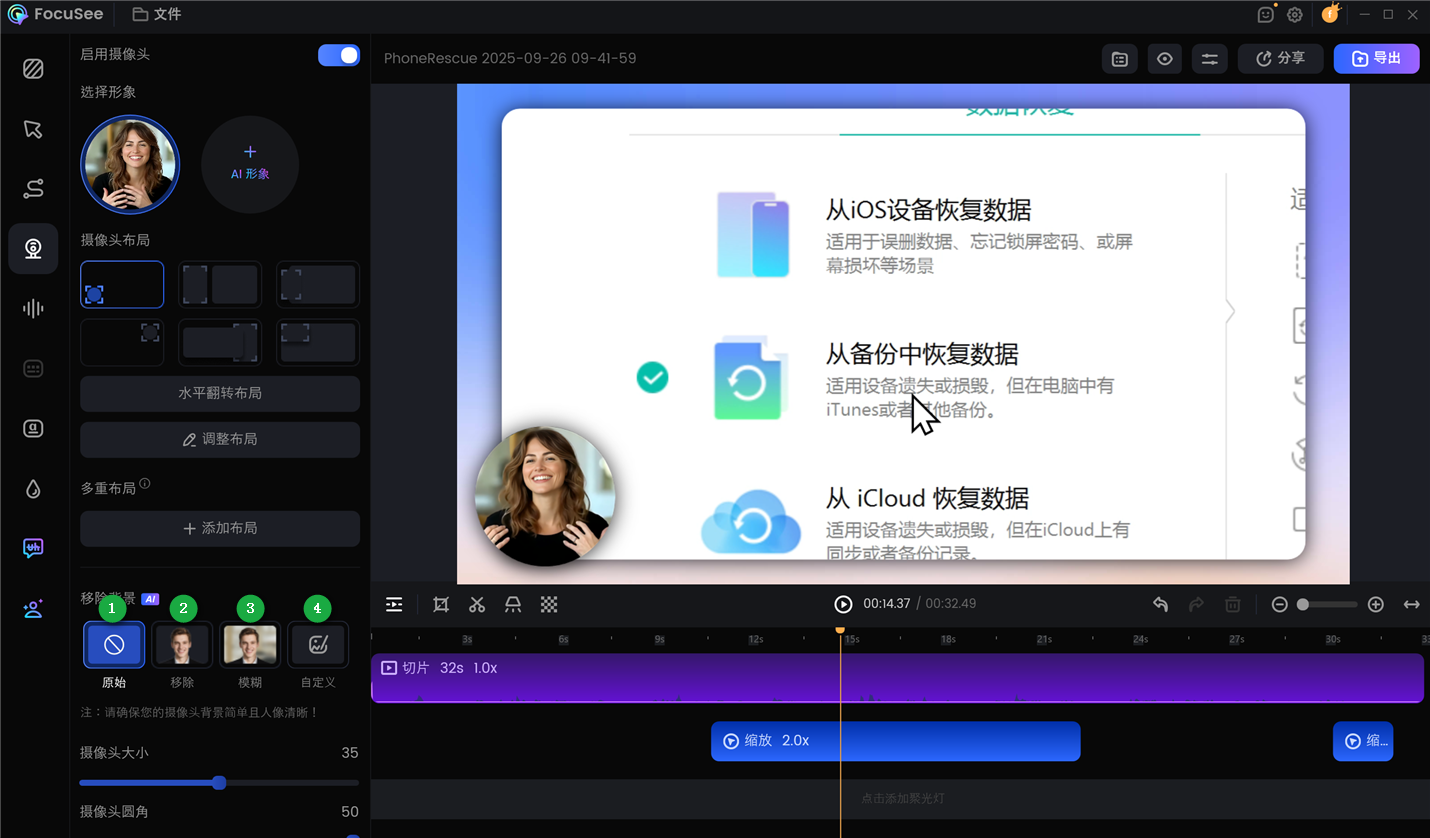Open the cursor effects panel in the sidebar
This screenshot has width=1430, height=838.
click(33, 130)
